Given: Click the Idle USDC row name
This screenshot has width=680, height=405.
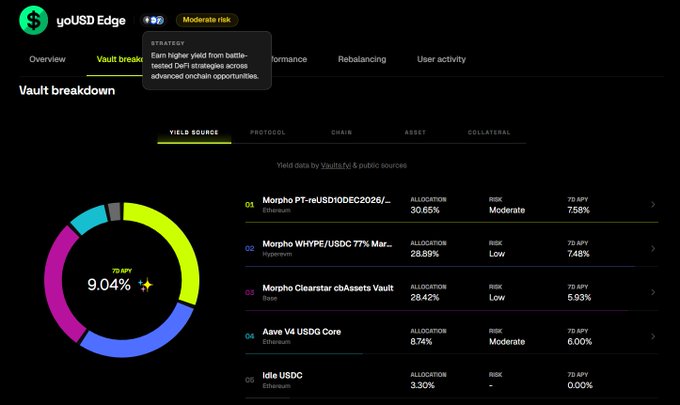Looking at the screenshot, I should (x=282, y=376).
